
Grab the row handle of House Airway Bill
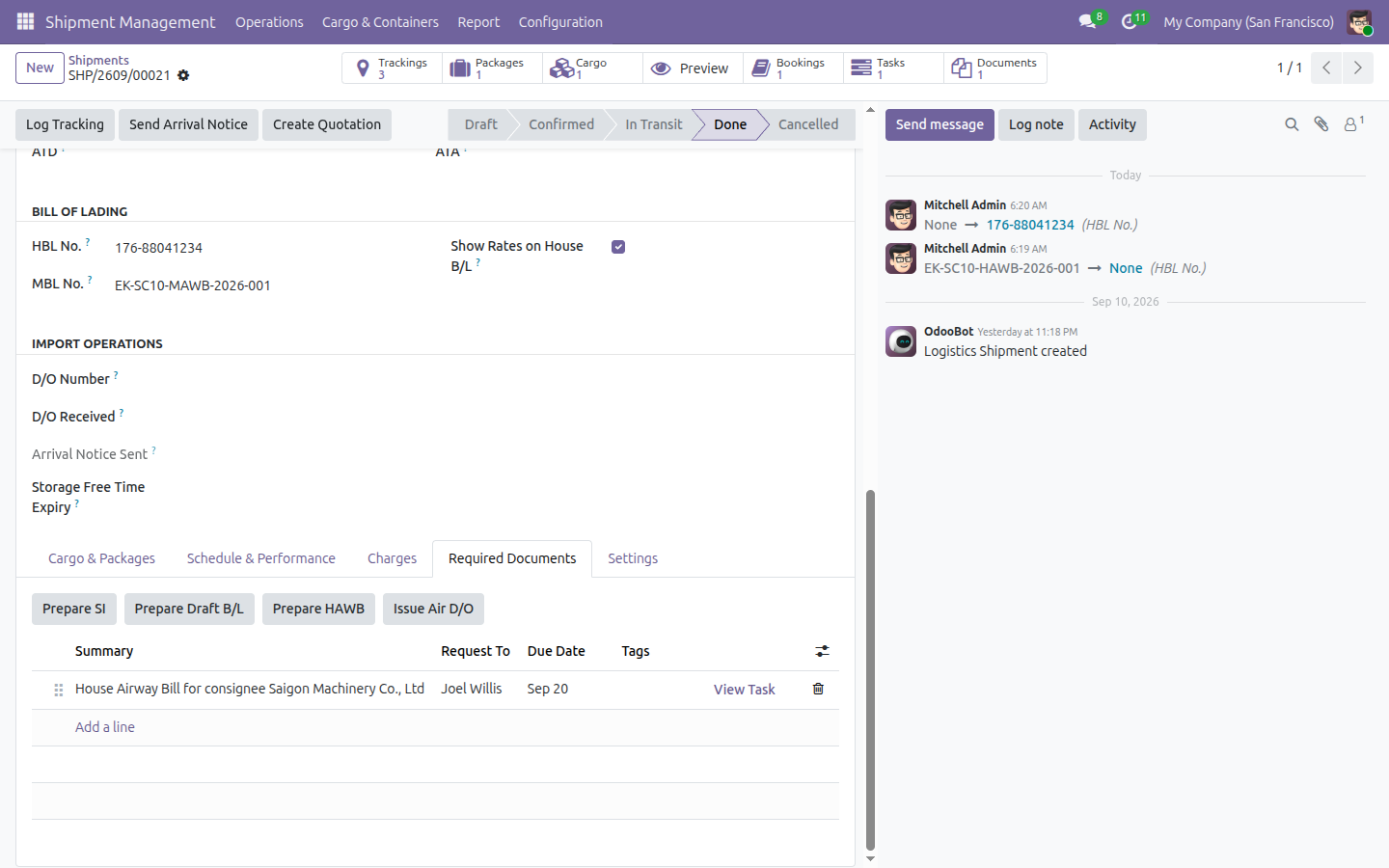point(59,690)
